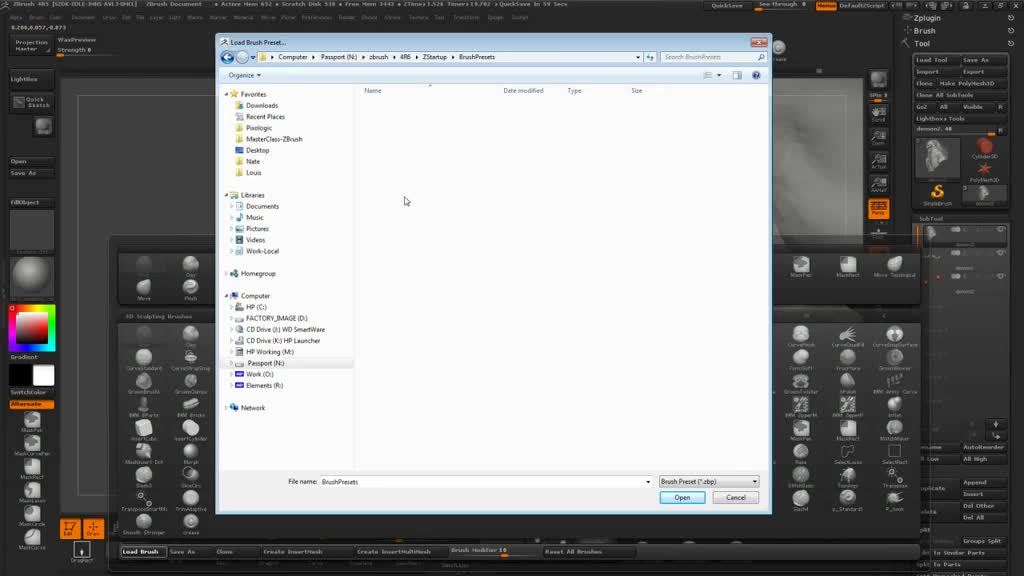Image resolution: width=1024 pixels, height=576 pixels.
Task: Select the Pinch brush icon
Action: (x=191, y=287)
